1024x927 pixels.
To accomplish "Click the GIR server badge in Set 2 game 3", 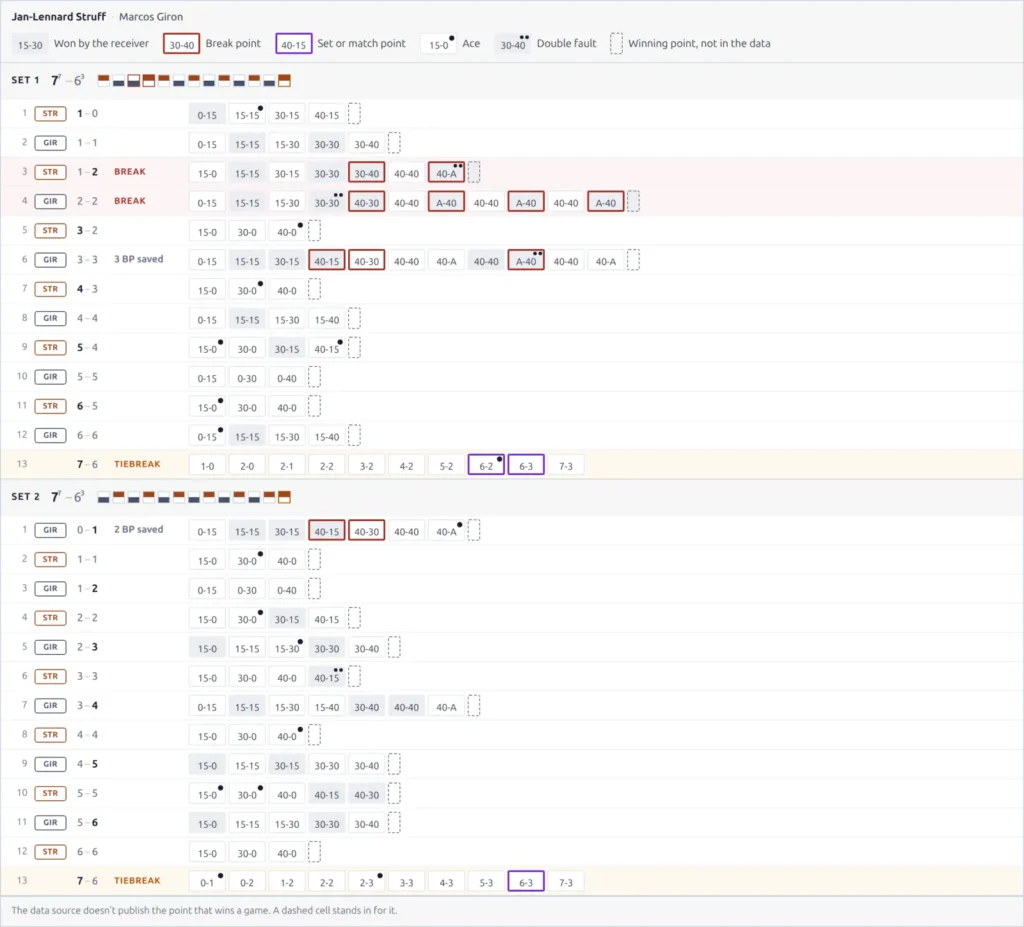I will click(50, 589).
